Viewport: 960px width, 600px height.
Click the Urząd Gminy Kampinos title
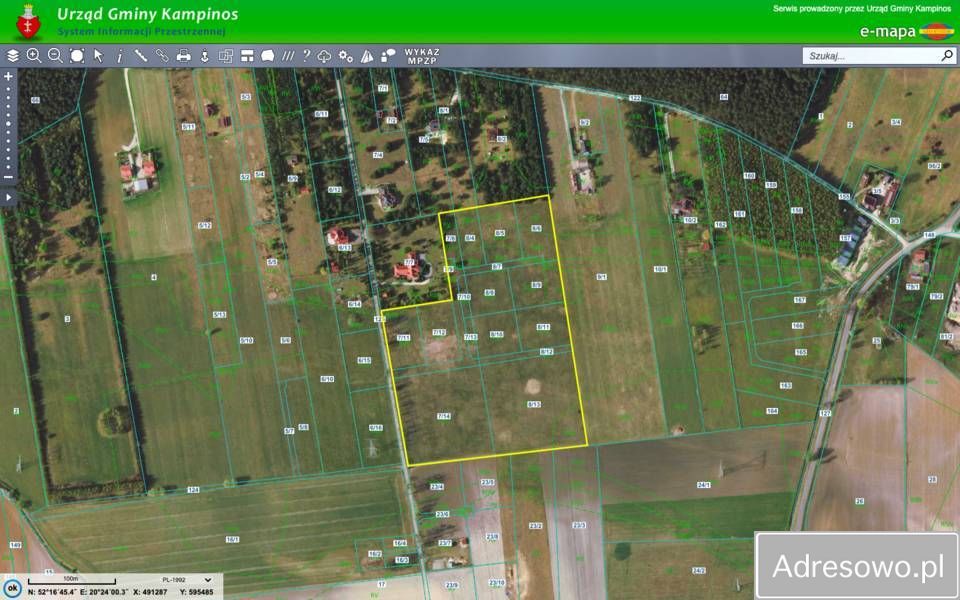pyautogui.click(x=148, y=14)
